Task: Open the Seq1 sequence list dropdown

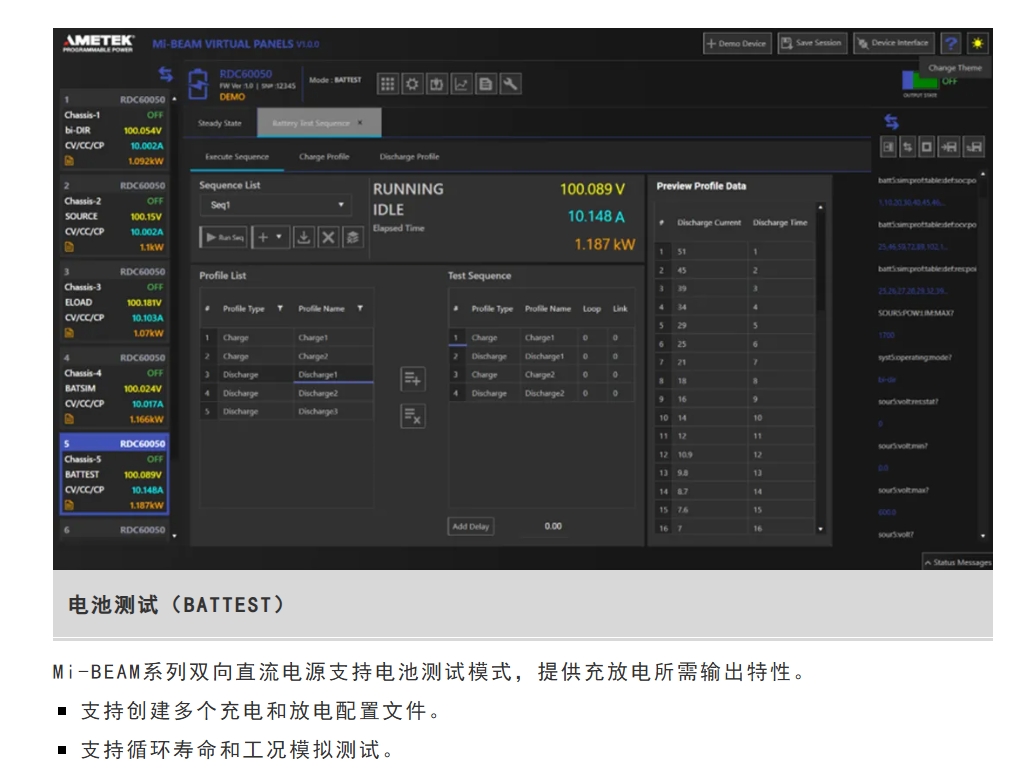Action: 275,205
